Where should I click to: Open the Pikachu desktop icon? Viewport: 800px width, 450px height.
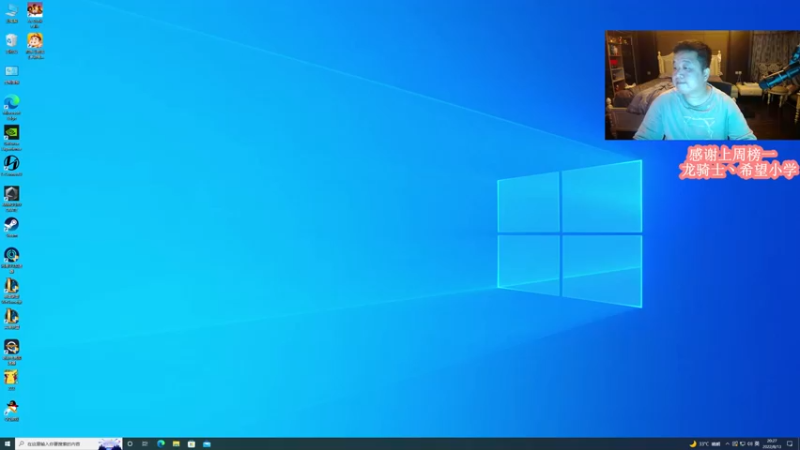pyautogui.click(x=11, y=380)
